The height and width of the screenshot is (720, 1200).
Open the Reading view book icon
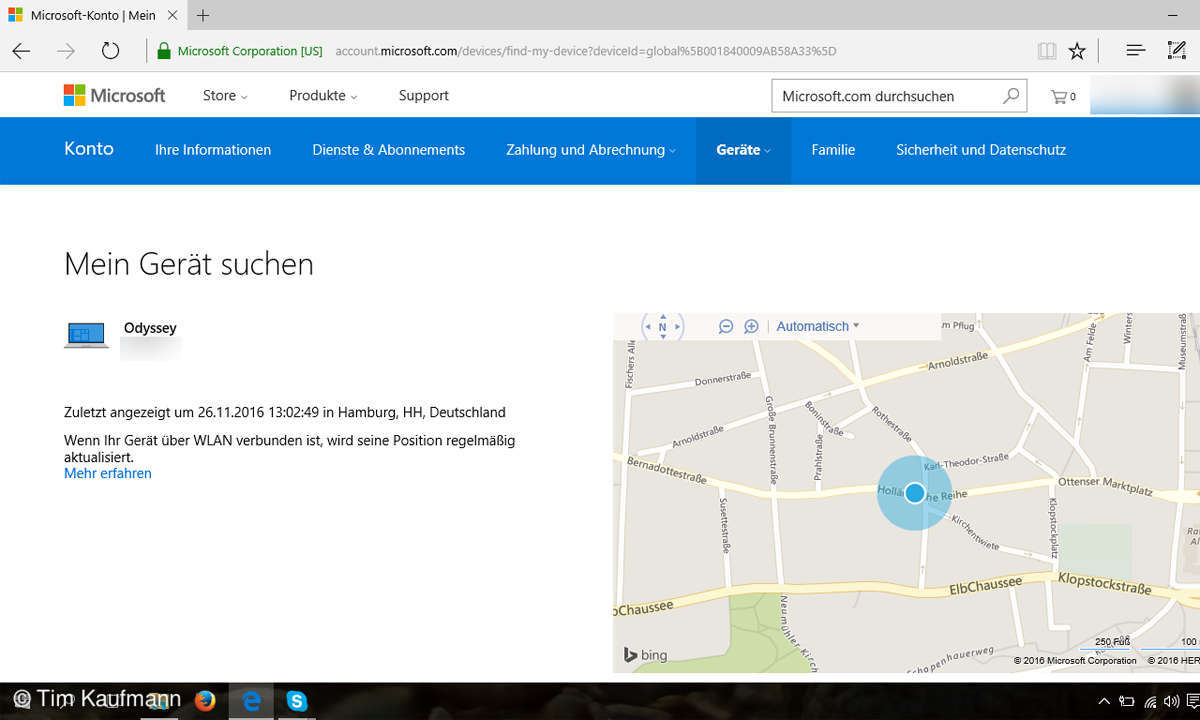coord(1046,51)
